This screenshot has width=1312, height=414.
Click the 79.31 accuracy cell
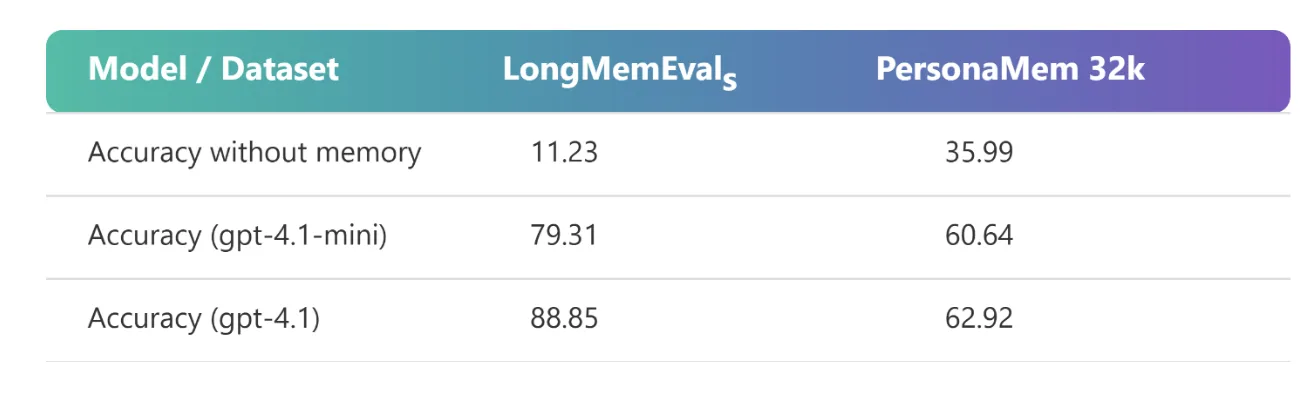coord(564,235)
